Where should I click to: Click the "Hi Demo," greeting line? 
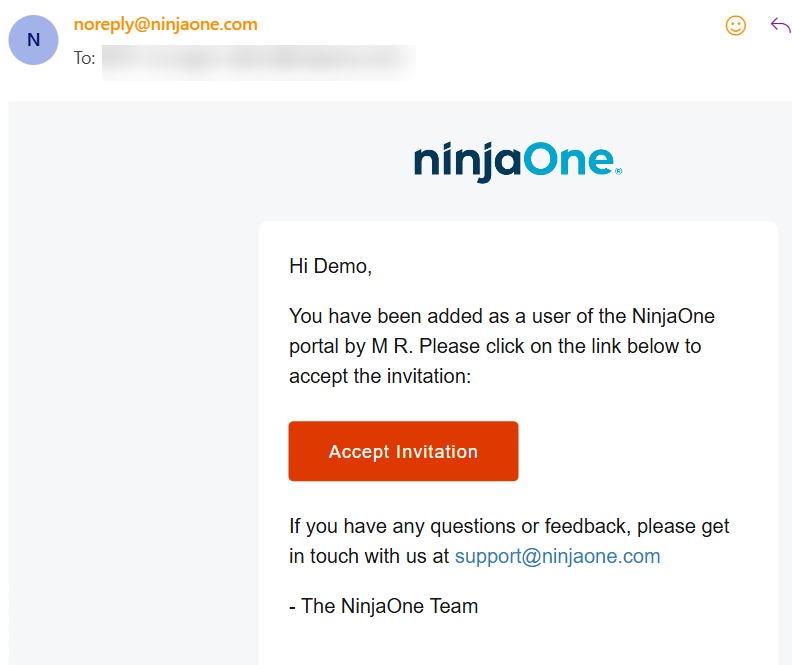(x=330, y=266)
